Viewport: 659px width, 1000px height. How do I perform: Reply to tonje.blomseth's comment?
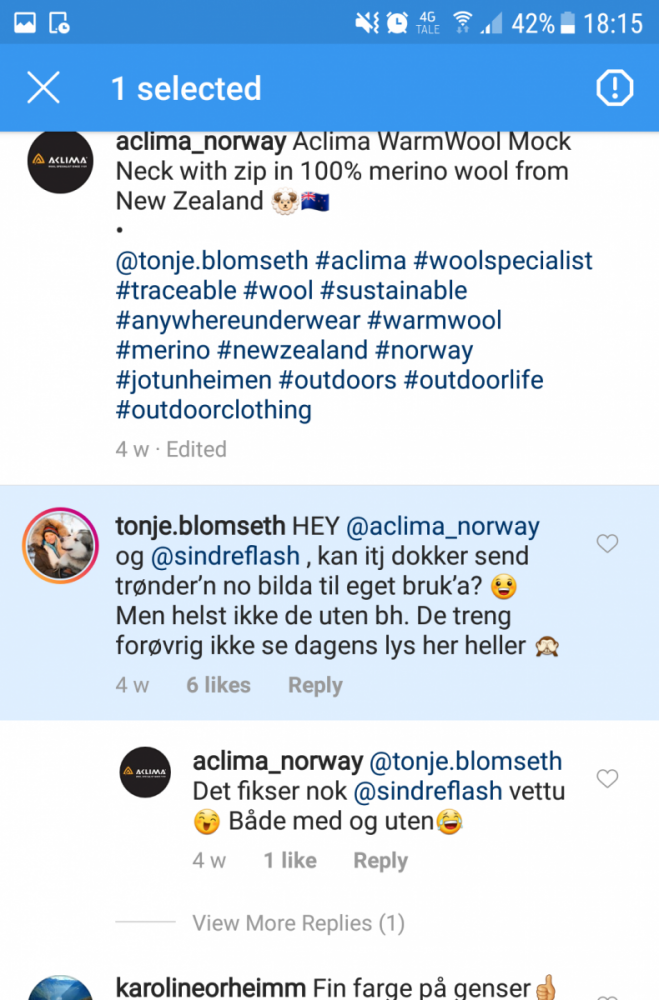[x=315, y=686]
